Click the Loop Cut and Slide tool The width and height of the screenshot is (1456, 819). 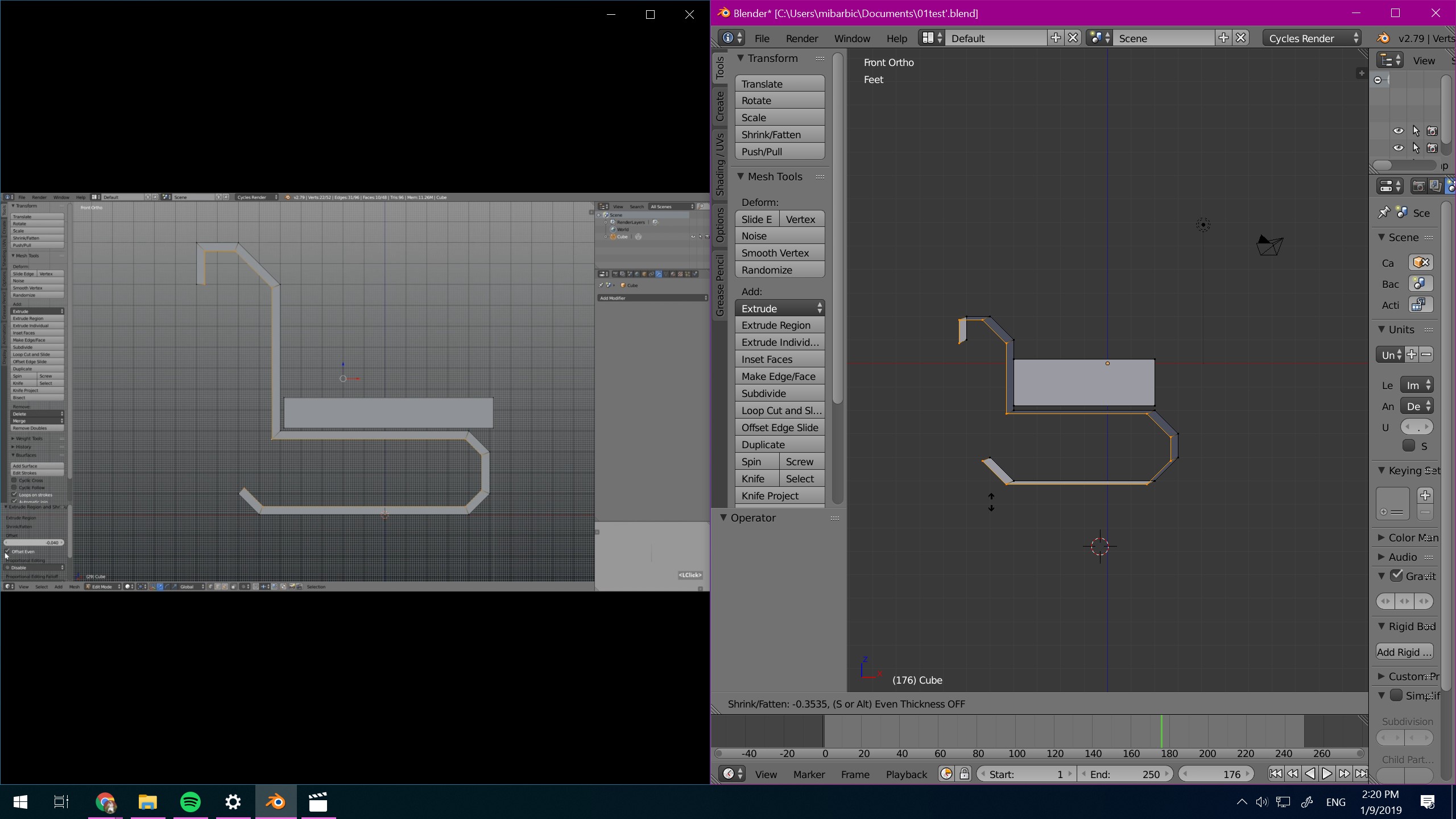(x=781, y=410)
